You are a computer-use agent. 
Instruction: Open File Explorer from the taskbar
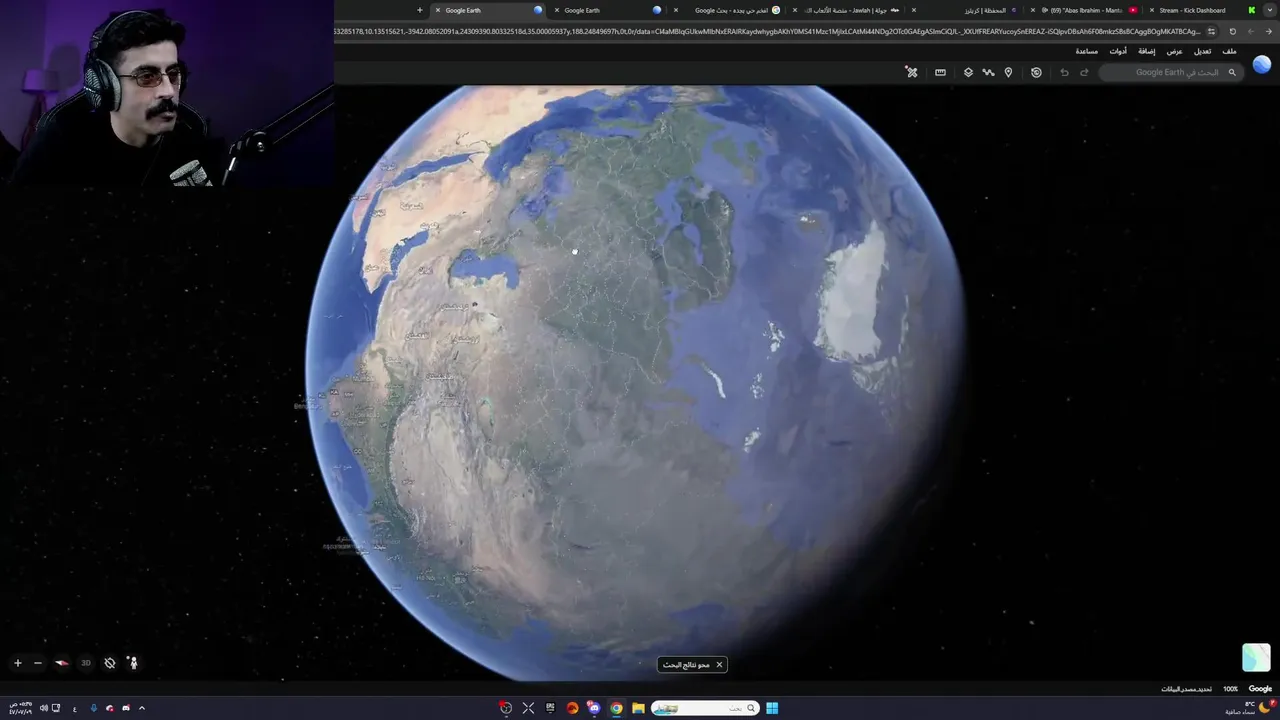click(638, 708)
